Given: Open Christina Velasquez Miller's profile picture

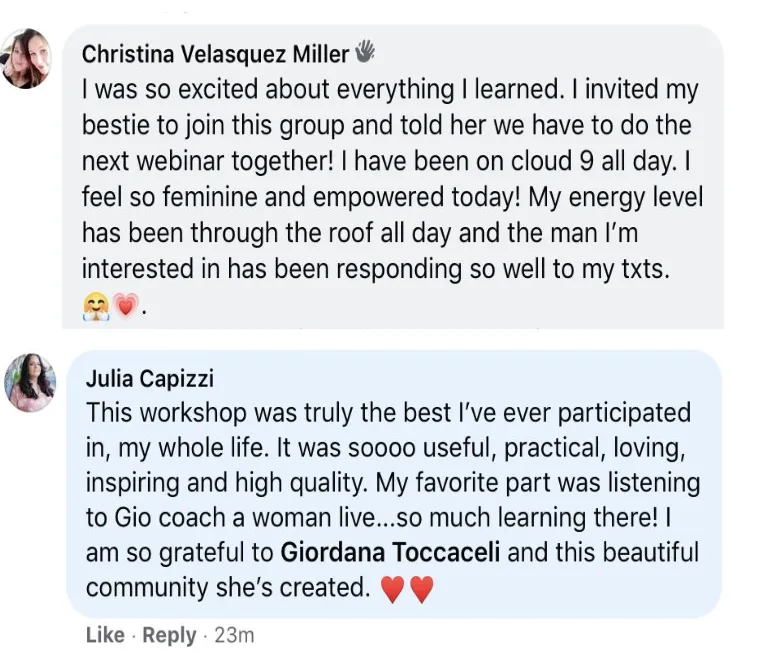Looking at the screenshot, I should pyautogui.click(x=27, y=59).
